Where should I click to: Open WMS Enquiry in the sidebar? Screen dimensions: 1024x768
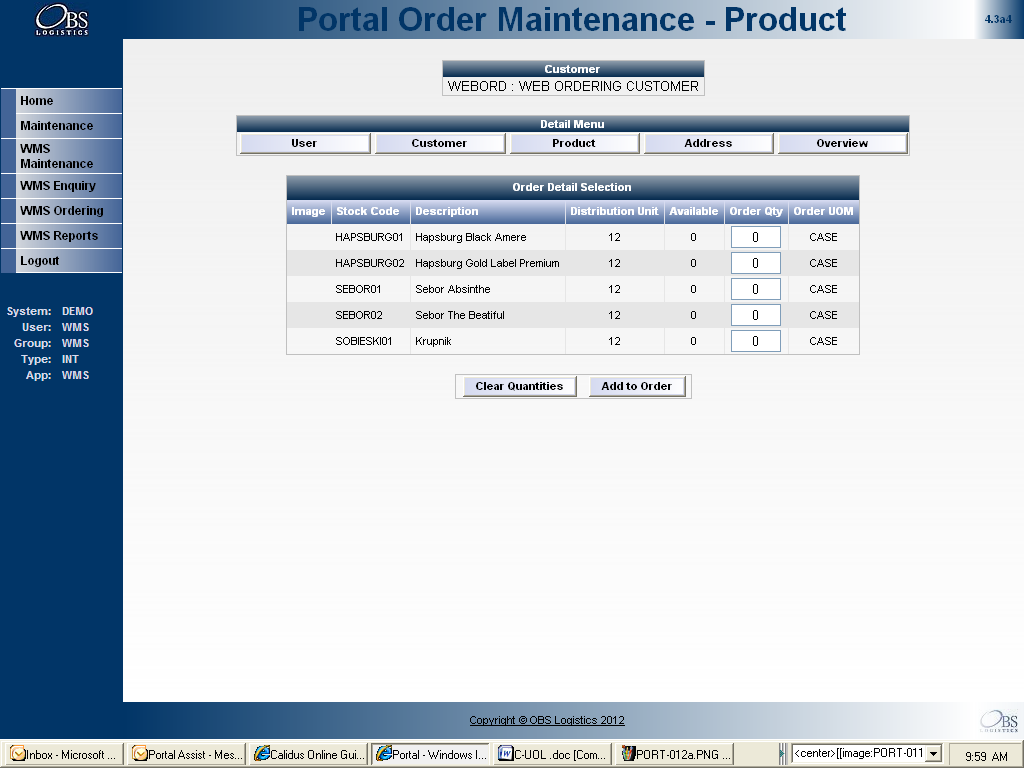(x=61, y=186)
